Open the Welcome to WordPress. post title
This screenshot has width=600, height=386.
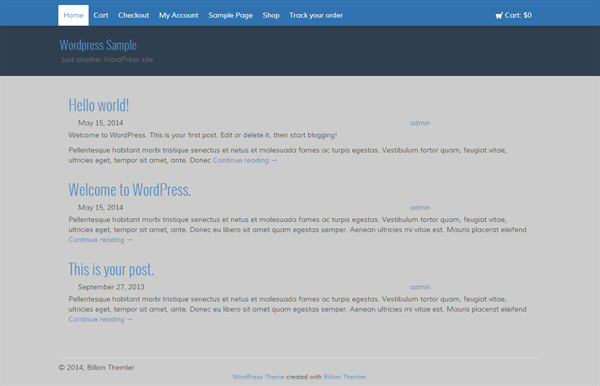click(130, 190)
